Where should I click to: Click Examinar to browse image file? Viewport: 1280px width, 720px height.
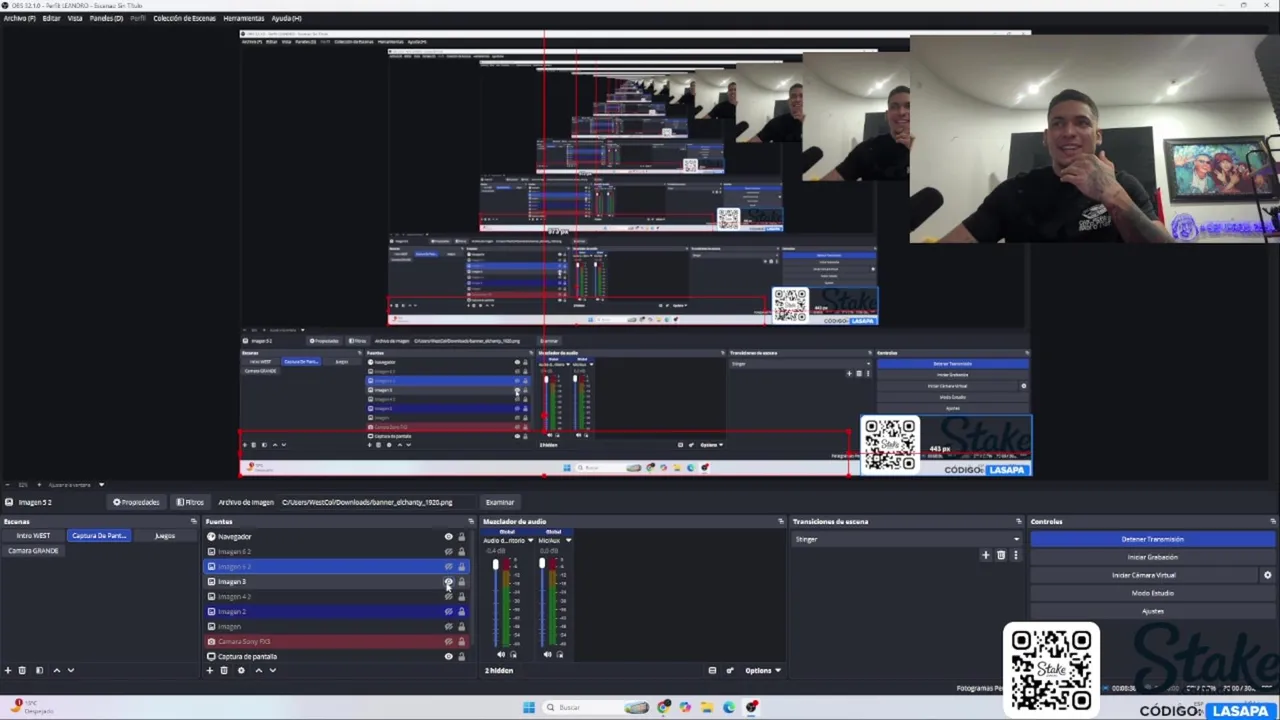point(500,502)
